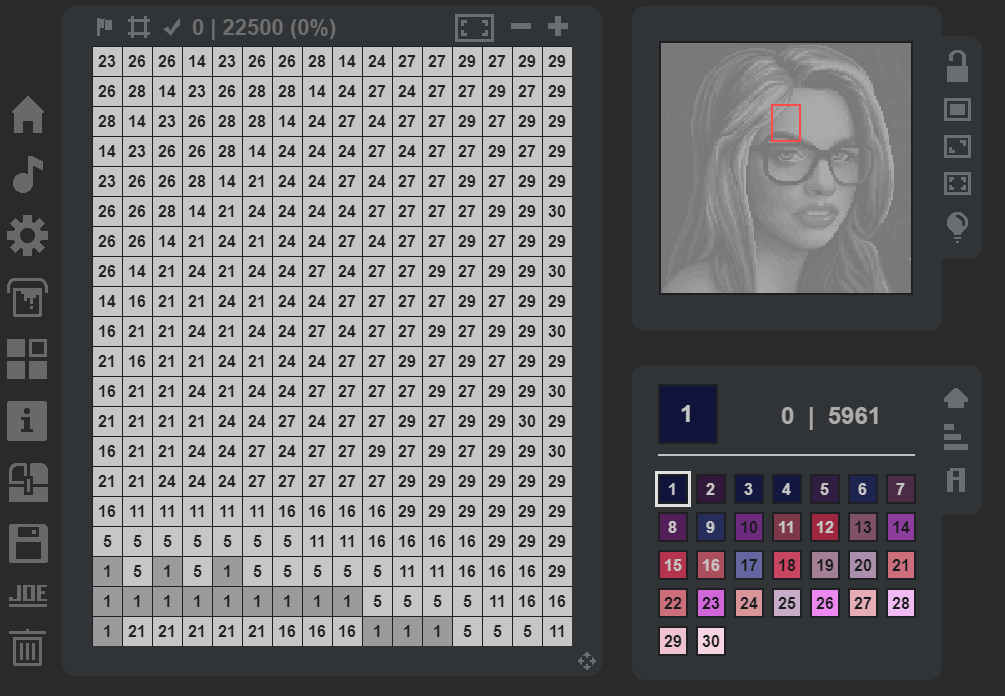Open the info icon panel

click(x=27, y=421)
